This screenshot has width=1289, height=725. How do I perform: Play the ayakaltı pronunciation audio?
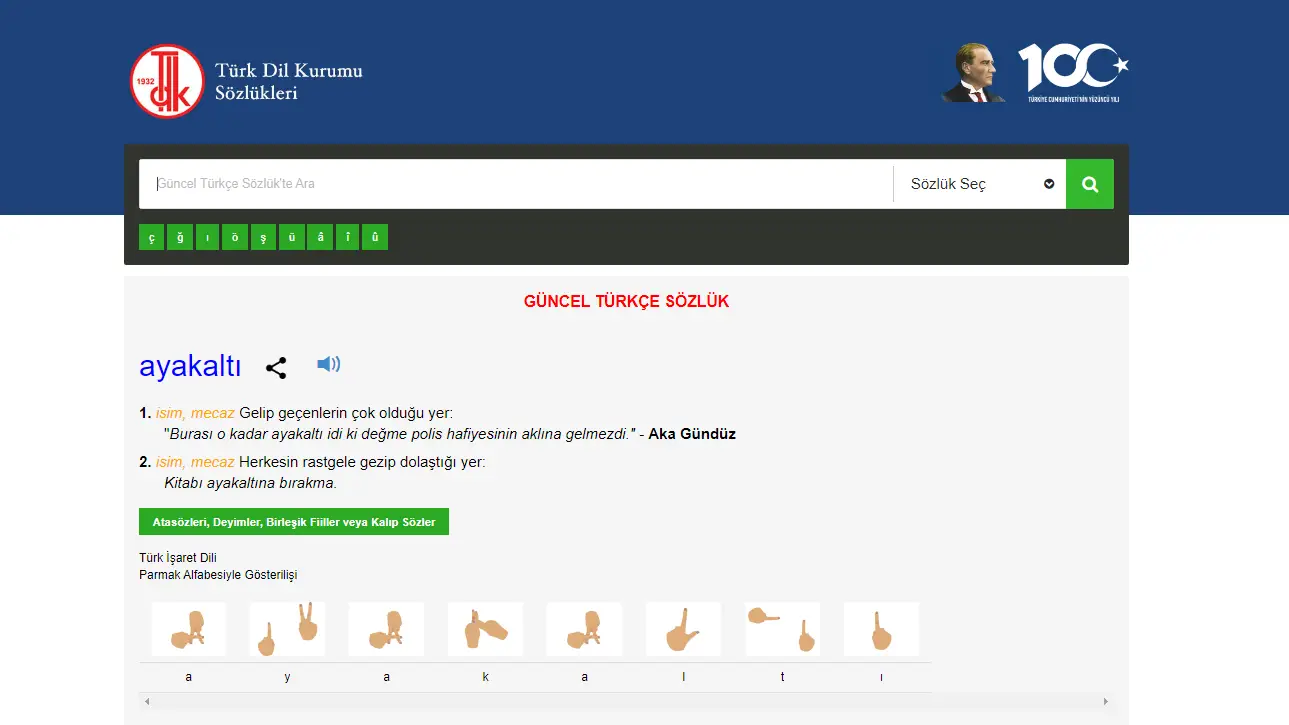pyautogui.click(x=329, y=364)
